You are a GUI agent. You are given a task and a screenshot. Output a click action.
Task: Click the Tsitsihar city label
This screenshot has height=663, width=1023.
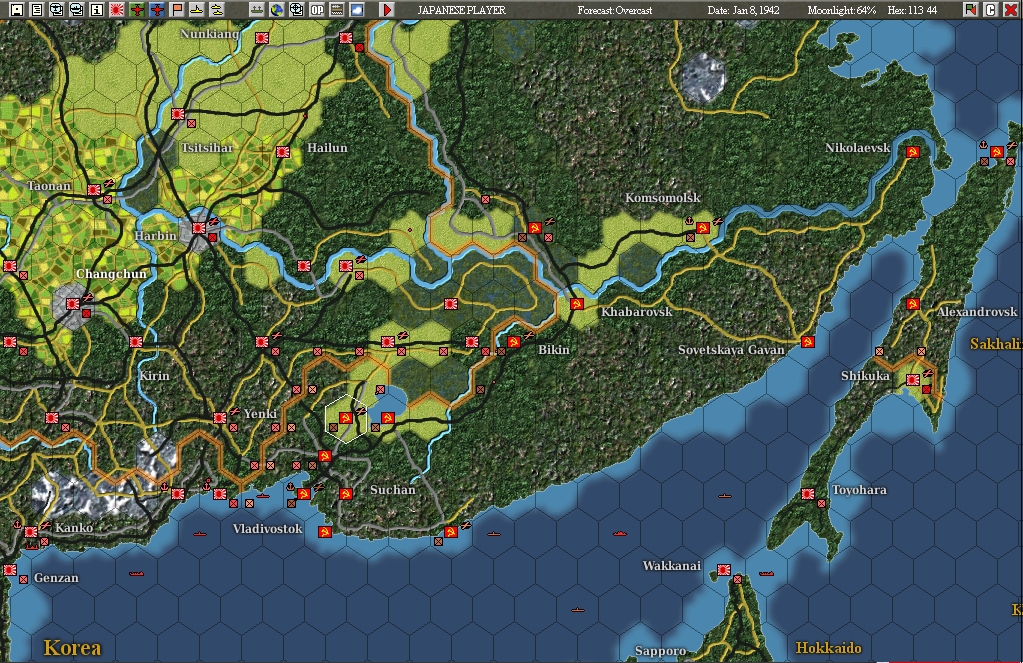tap(207, 147)
